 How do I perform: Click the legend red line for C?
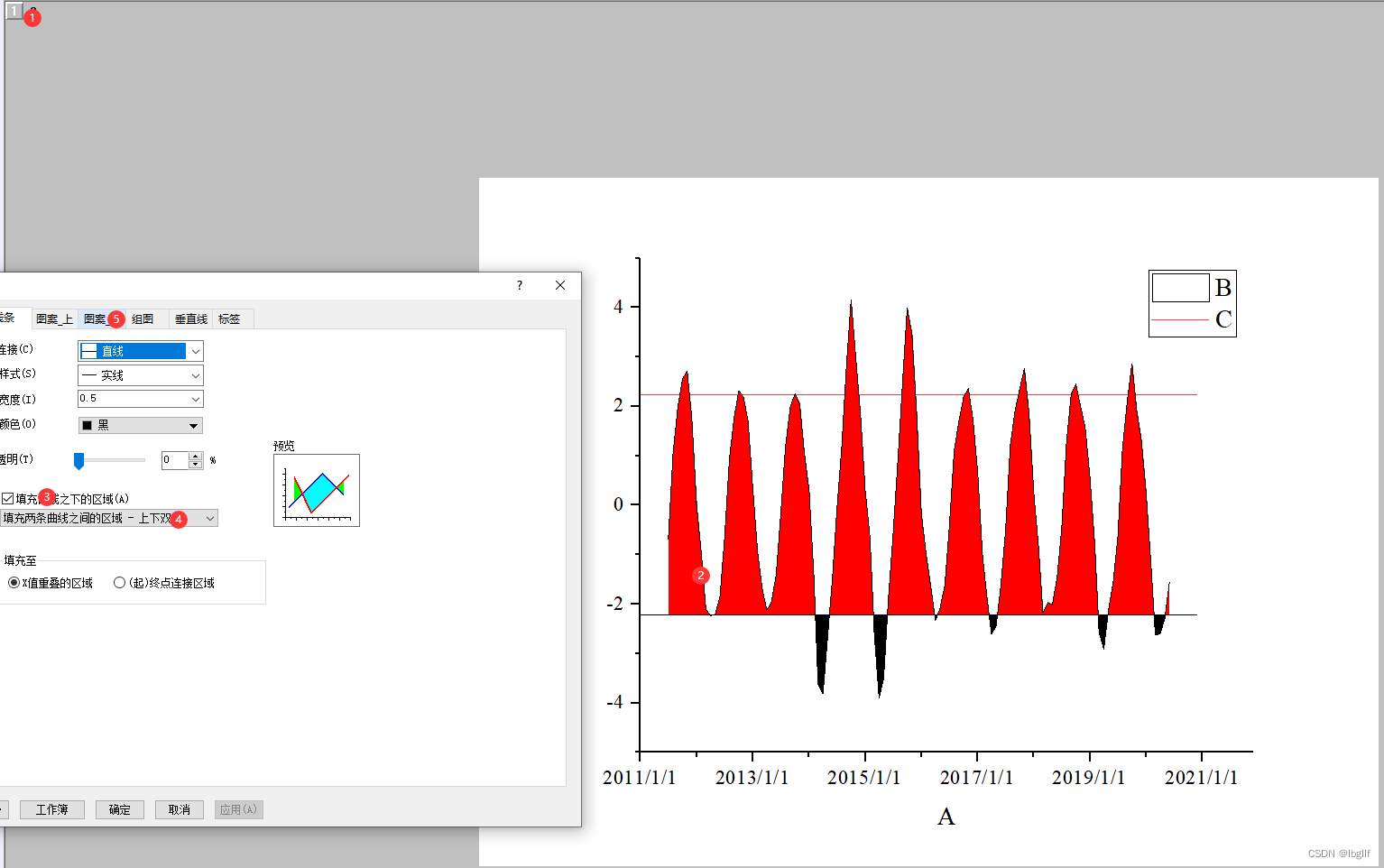(1180, 319)
